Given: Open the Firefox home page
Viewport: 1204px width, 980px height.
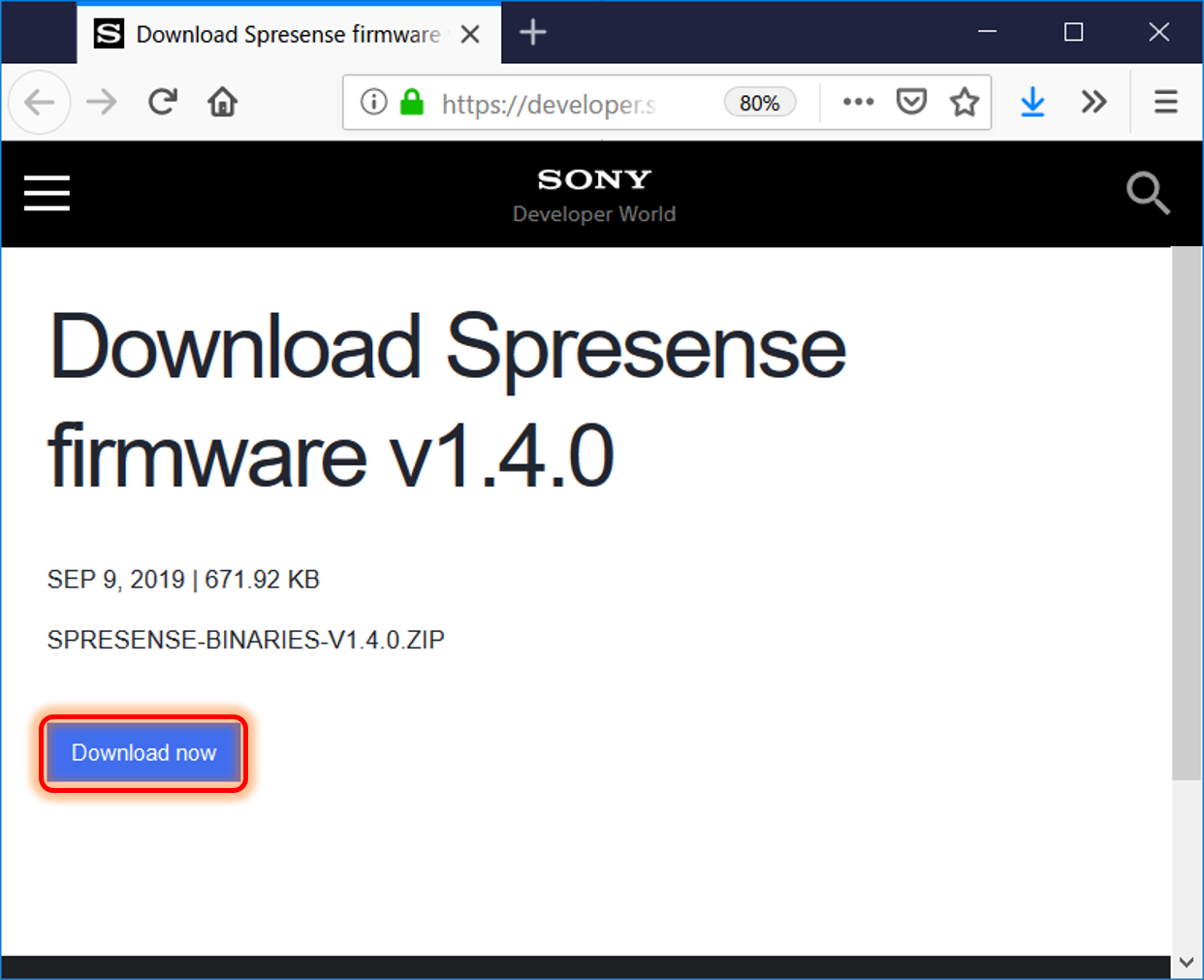Looking at the screenshot, I should click(x=221, y=102).
